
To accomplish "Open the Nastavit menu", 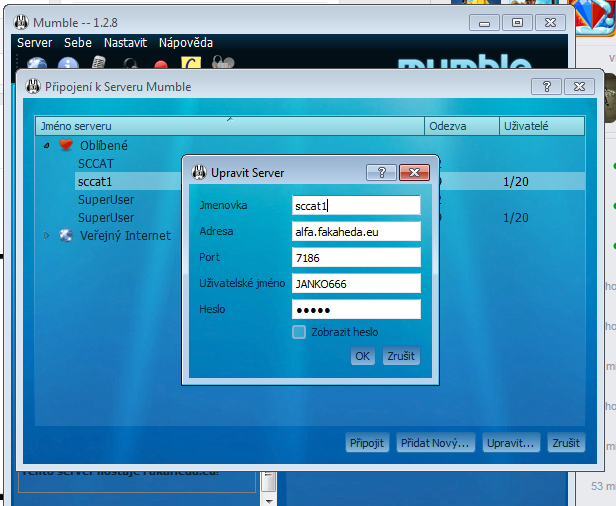I will (125, 43).
